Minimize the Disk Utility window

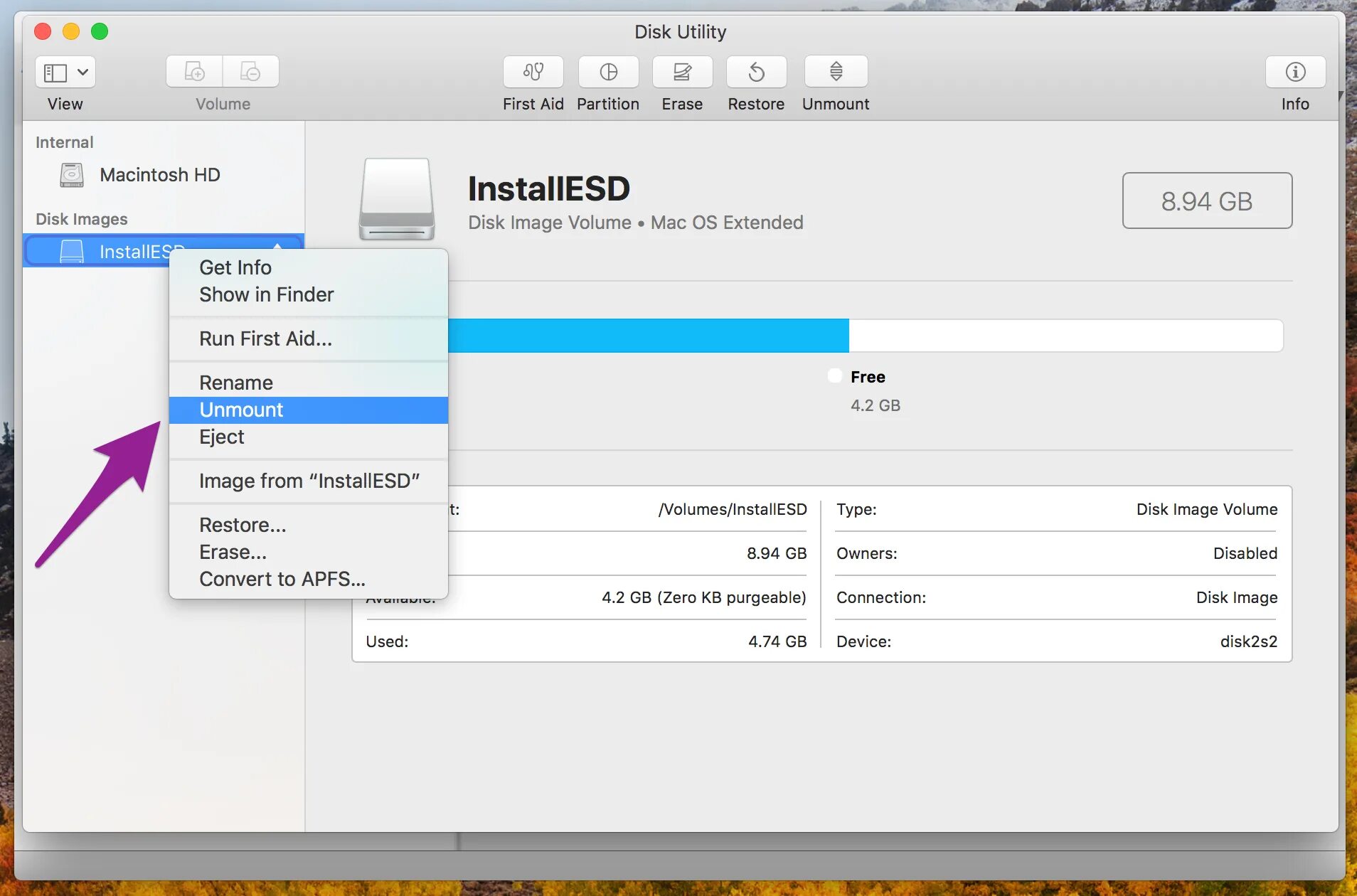71,31
